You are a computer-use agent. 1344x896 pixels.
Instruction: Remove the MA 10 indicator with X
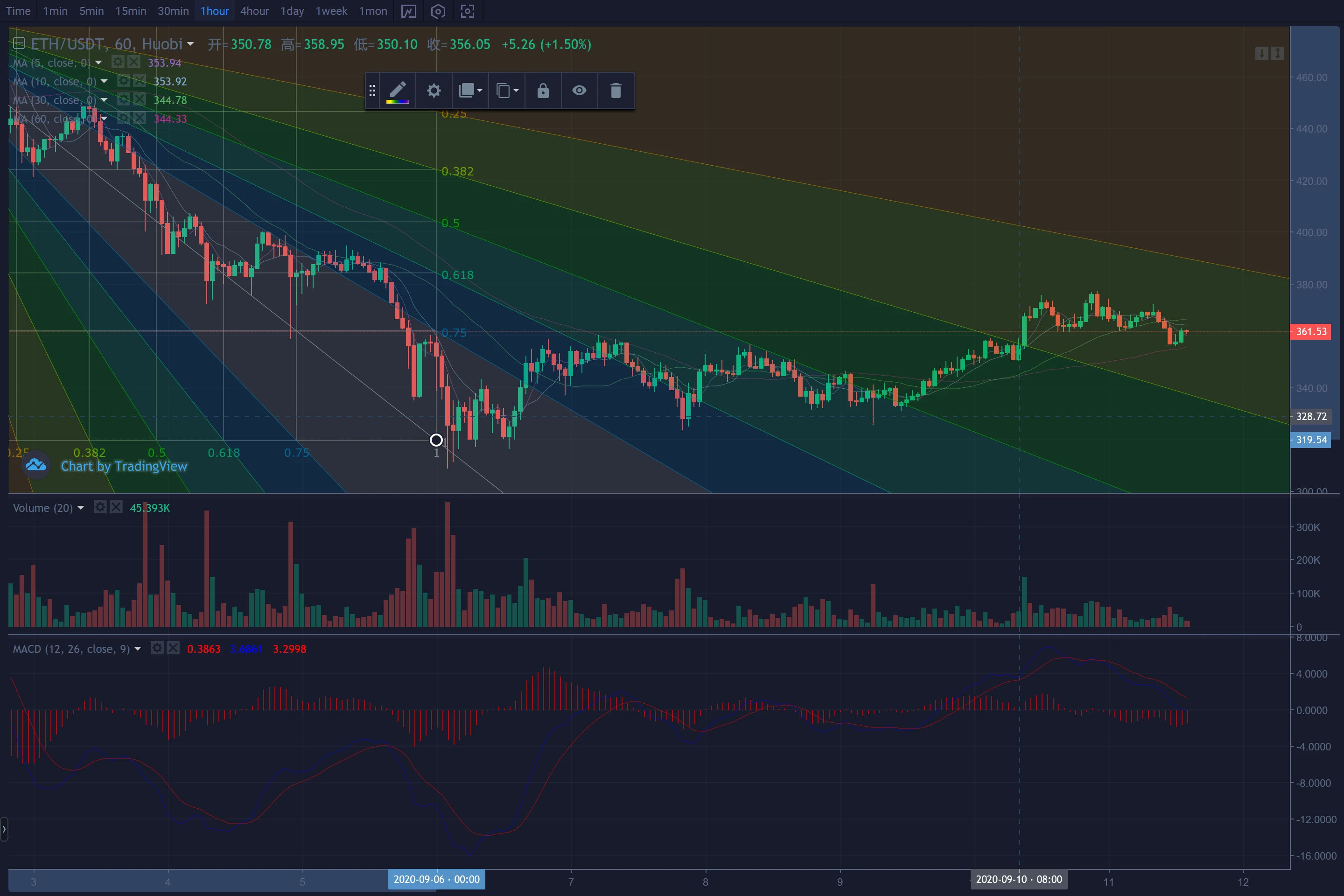tap(140, 81)
